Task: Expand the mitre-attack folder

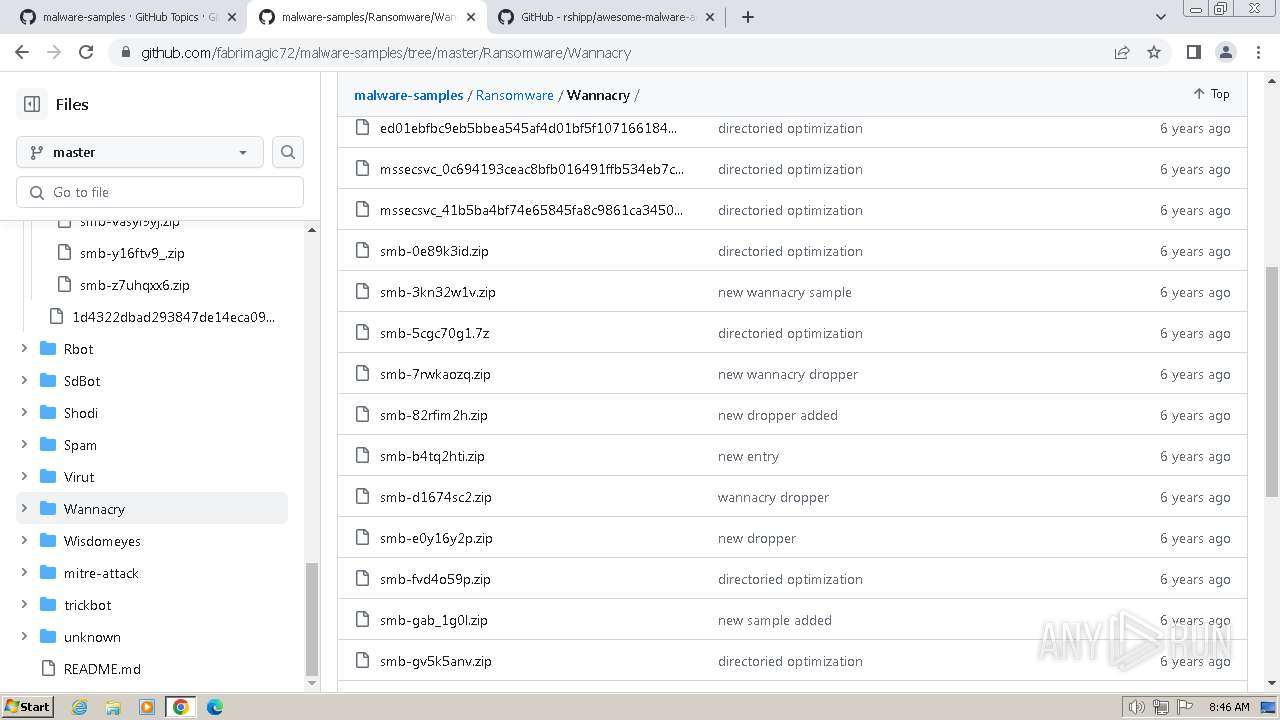Action: tap(24, 573)
